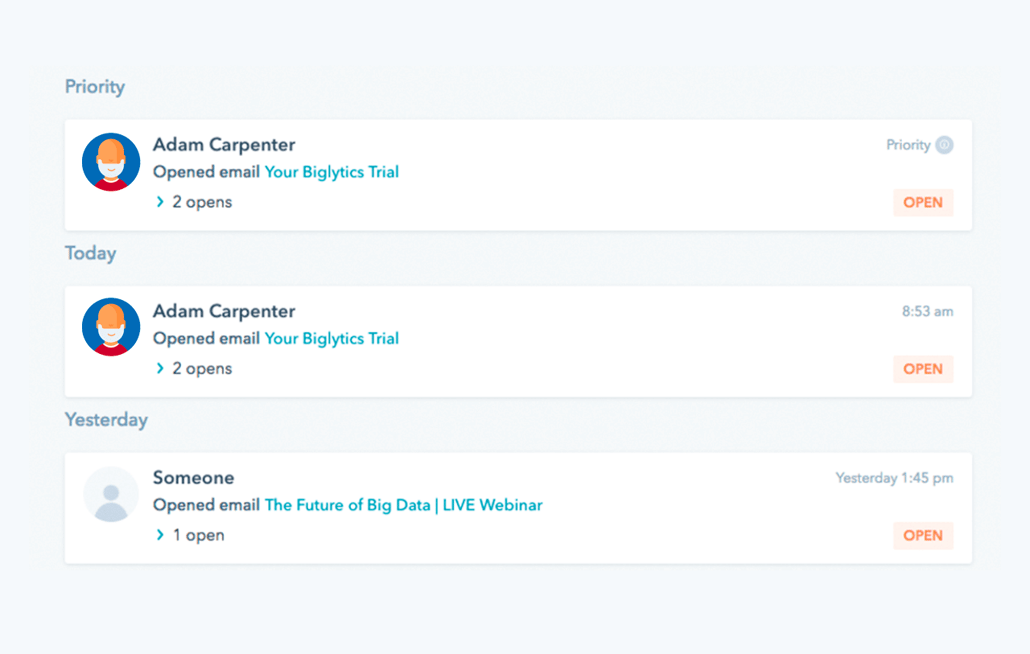Click the OPEN badge in the Priority card

point(922,203)
